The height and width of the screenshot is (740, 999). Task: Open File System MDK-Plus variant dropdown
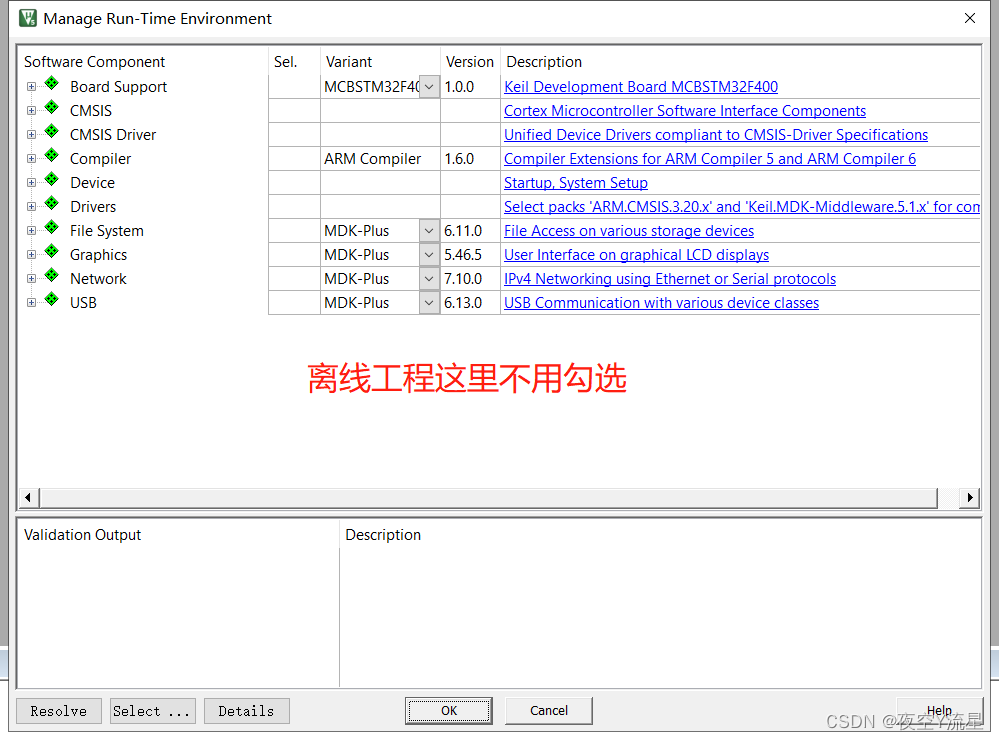pos(429,231)
